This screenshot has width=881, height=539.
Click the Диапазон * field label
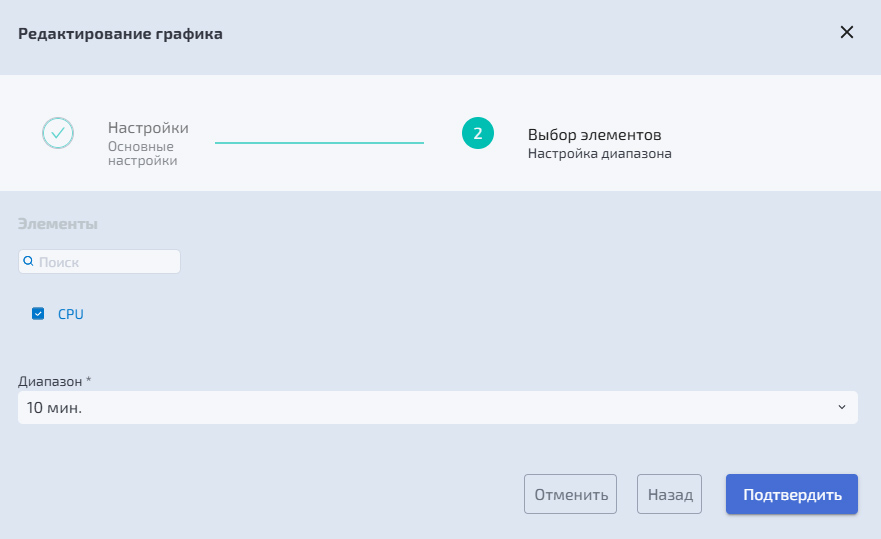click(55, 381)
